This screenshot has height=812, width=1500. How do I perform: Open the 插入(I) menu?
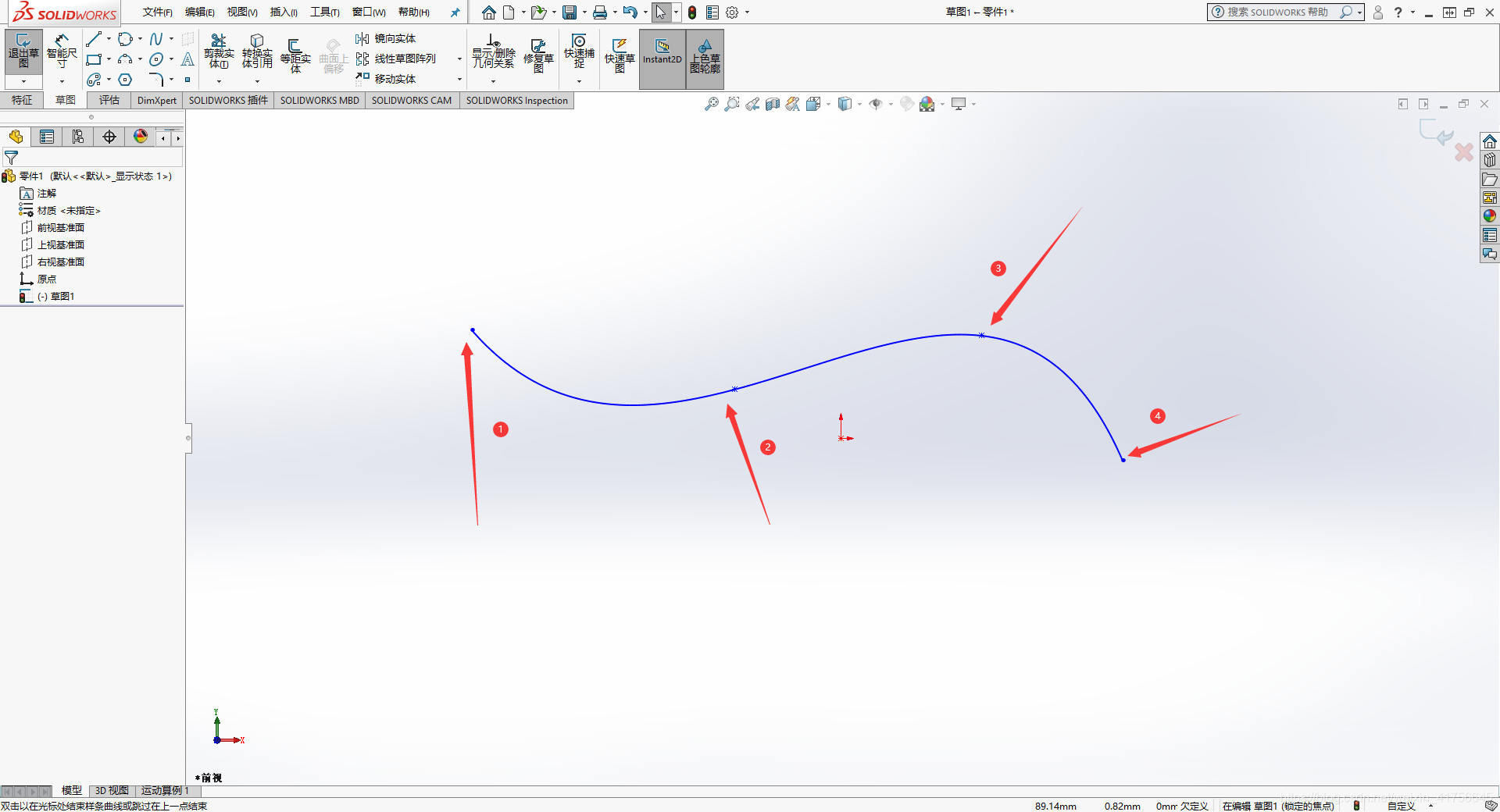tap(284, 12)
